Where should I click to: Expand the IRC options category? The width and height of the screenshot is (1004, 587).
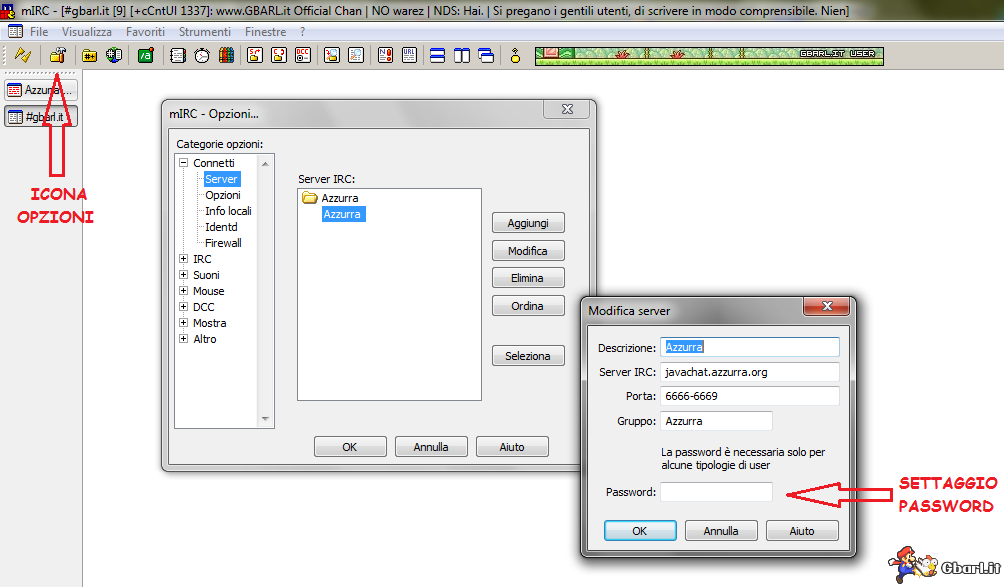[183, 259]
